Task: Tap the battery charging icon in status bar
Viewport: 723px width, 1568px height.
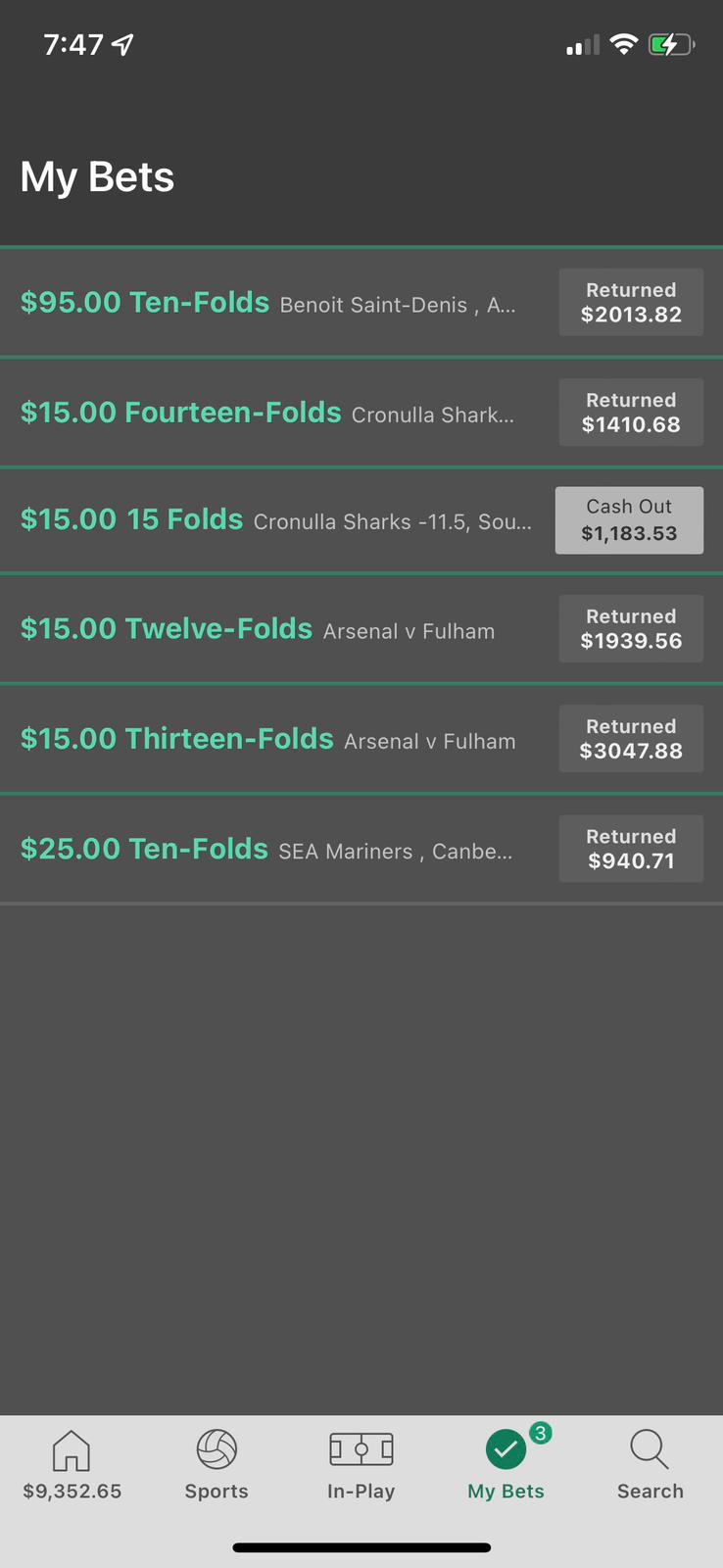Action: 672,44
